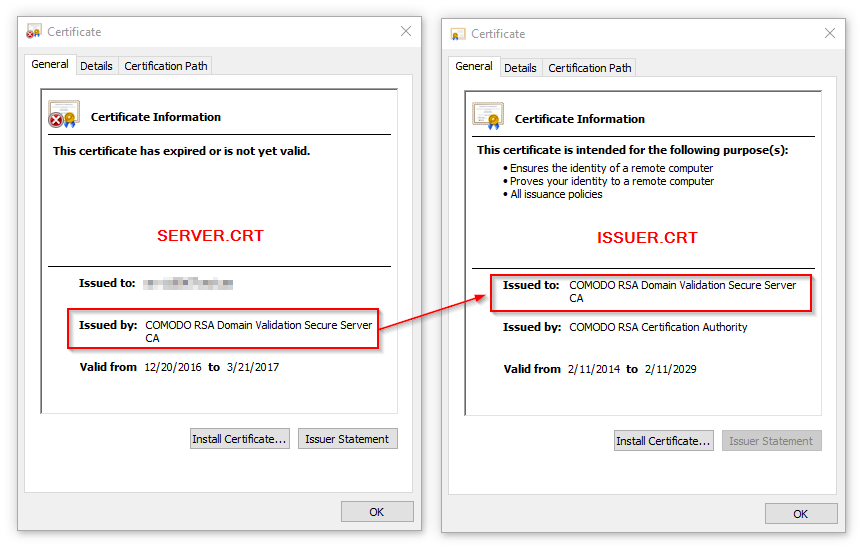The image size is (866, 552).
Task: Click title bar certificate icon of right window
Action: 458,34
